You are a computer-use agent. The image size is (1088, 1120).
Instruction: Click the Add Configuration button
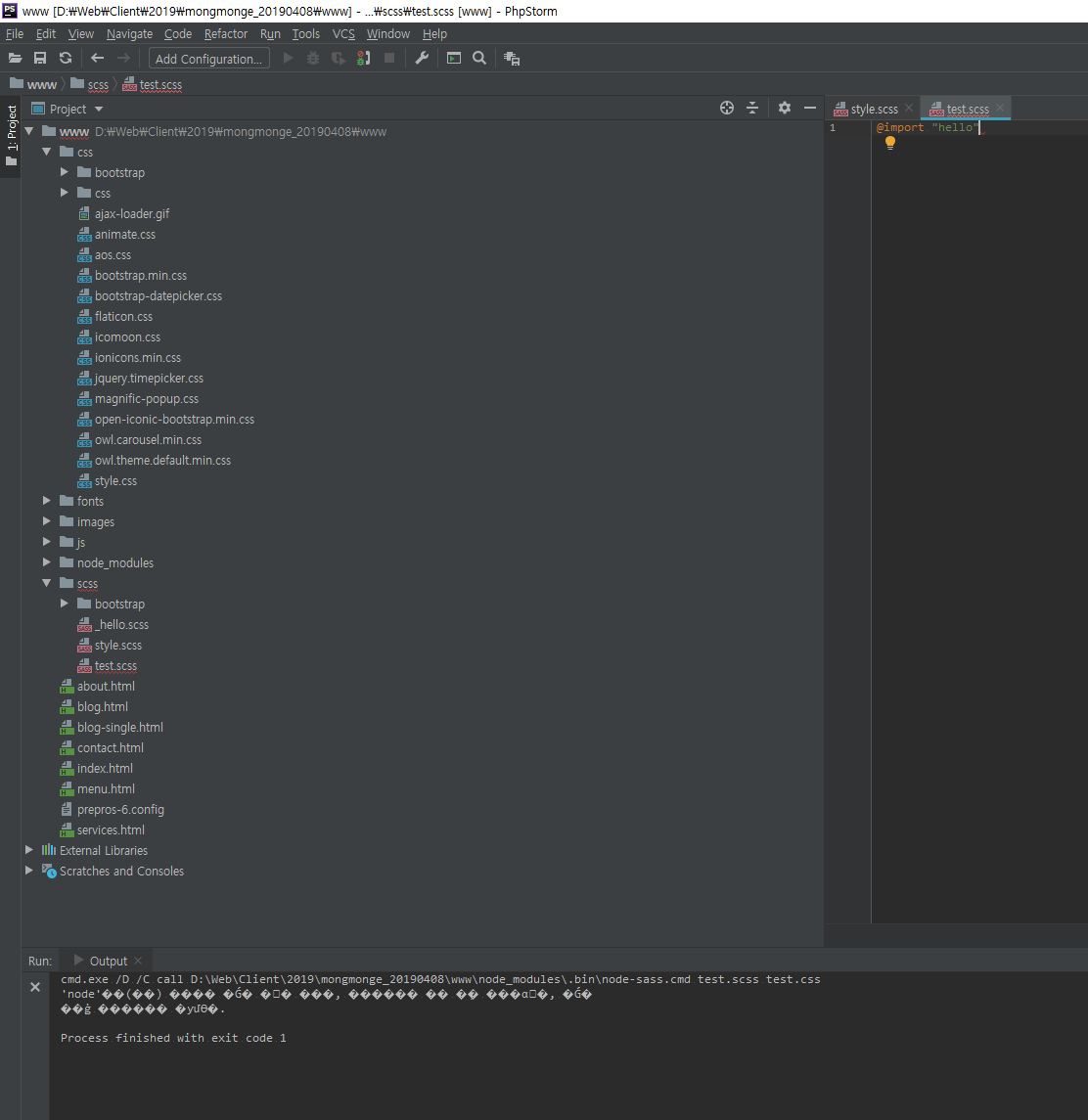point(208,59)
